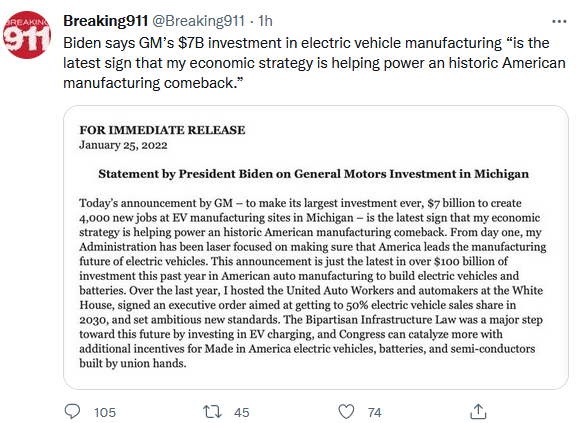Open the attached press release image
Viewport: 578px width, 423px height.
pos(316,247)
